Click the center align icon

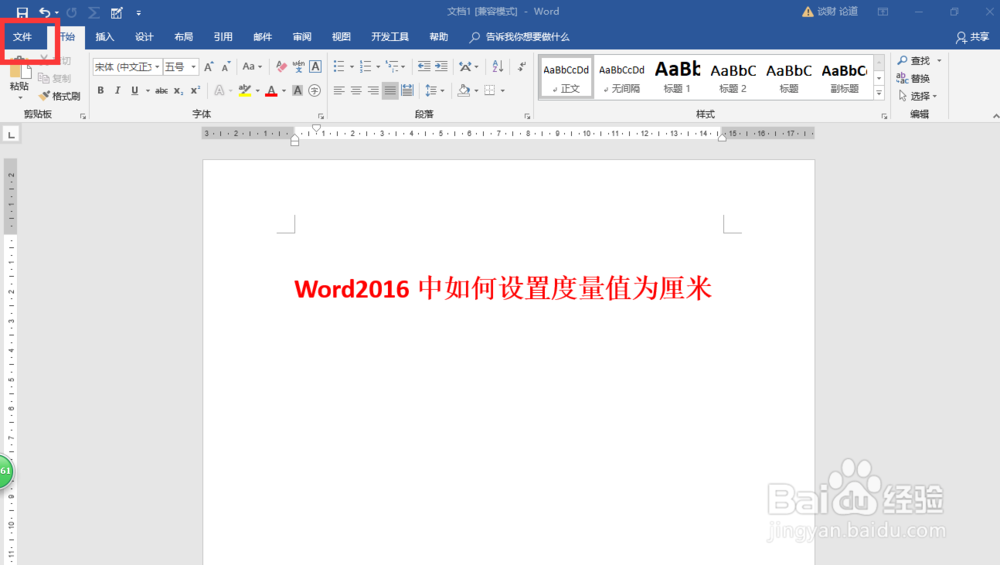(x=356, y=91)
